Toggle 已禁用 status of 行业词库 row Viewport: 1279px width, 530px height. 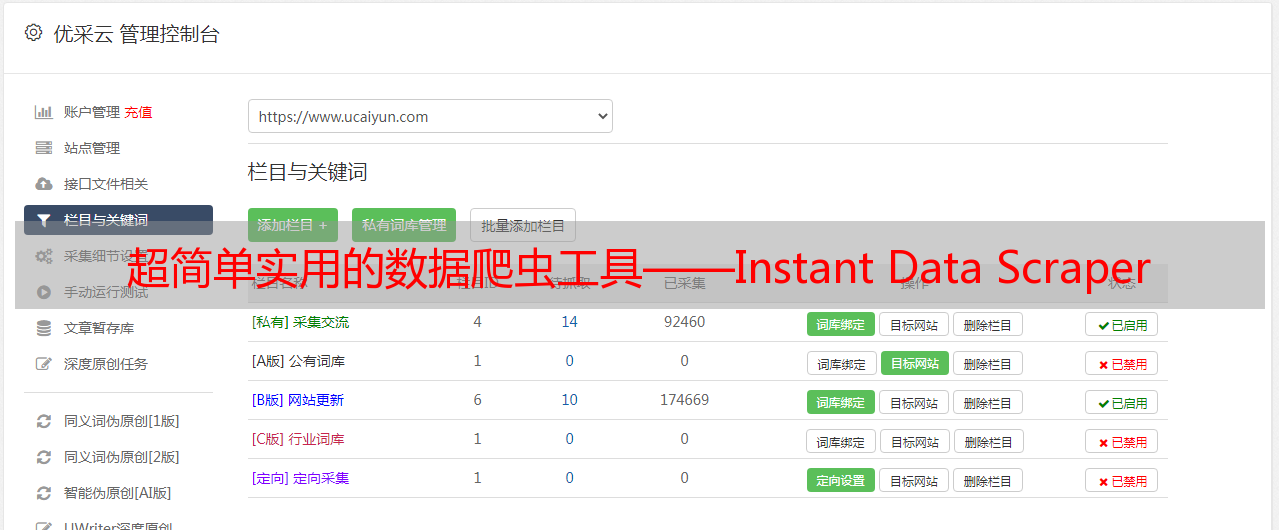click(1122, 441)
